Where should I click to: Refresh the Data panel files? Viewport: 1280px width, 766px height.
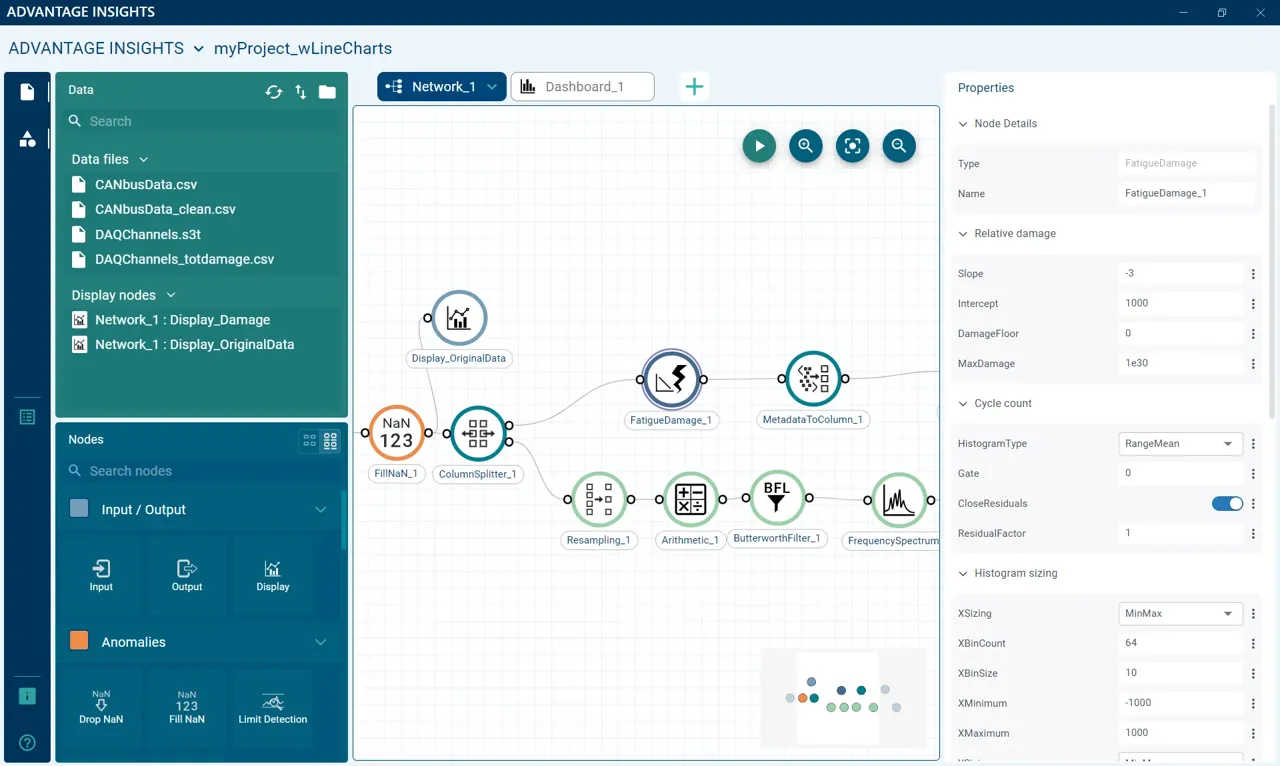pyautogui.click(x=273, y=92)
